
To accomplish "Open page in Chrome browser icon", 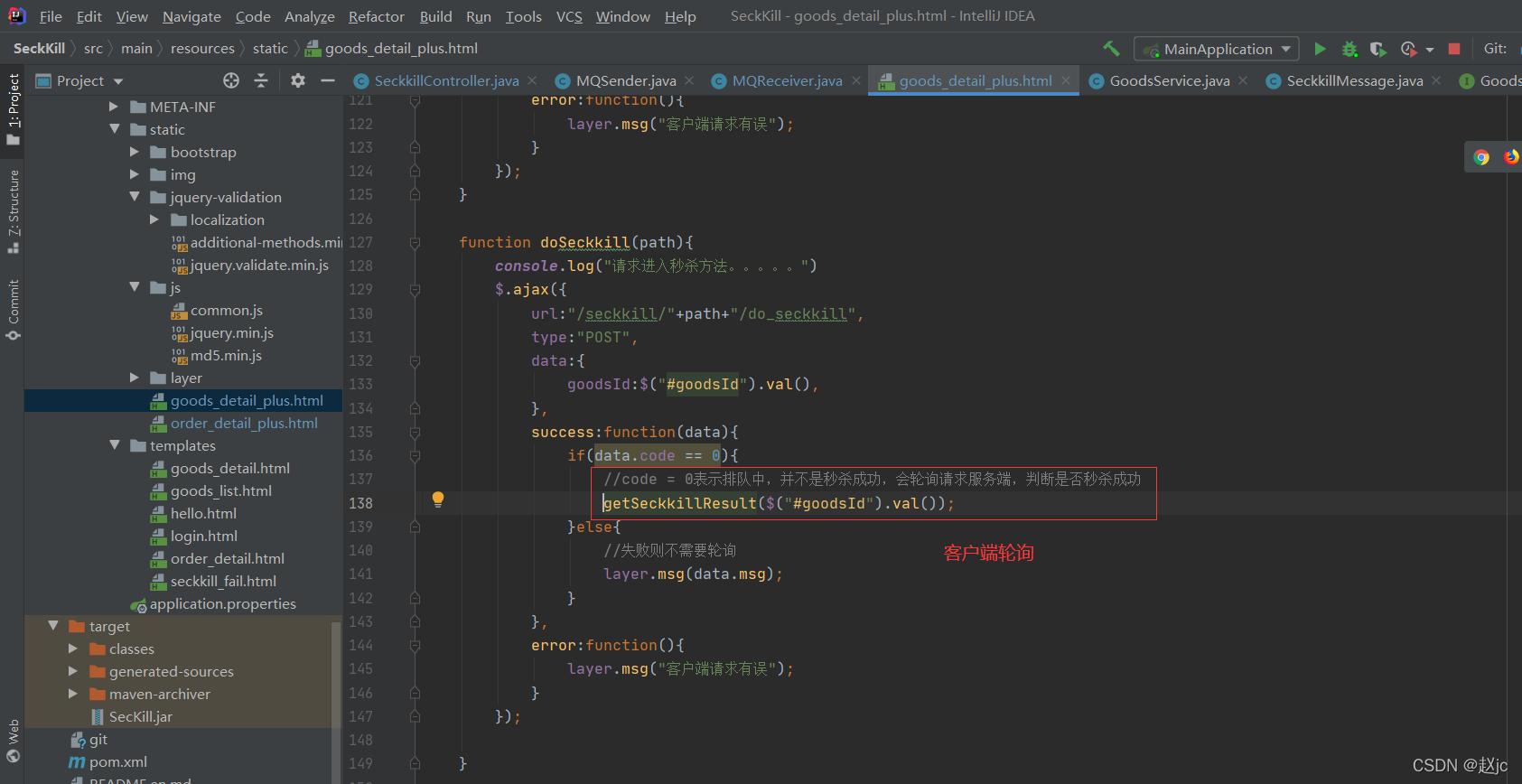I will [1481, 157].
